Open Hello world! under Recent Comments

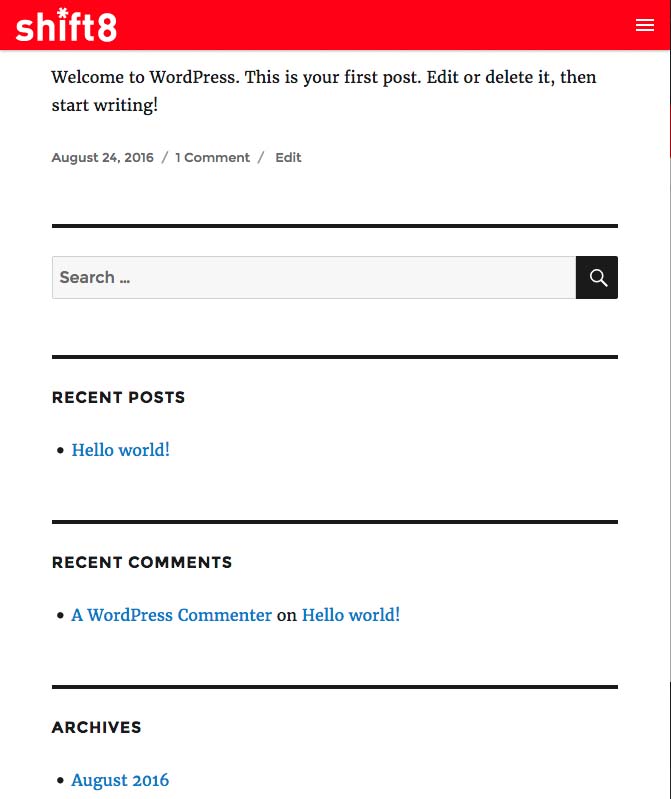[x=350, y=615]
